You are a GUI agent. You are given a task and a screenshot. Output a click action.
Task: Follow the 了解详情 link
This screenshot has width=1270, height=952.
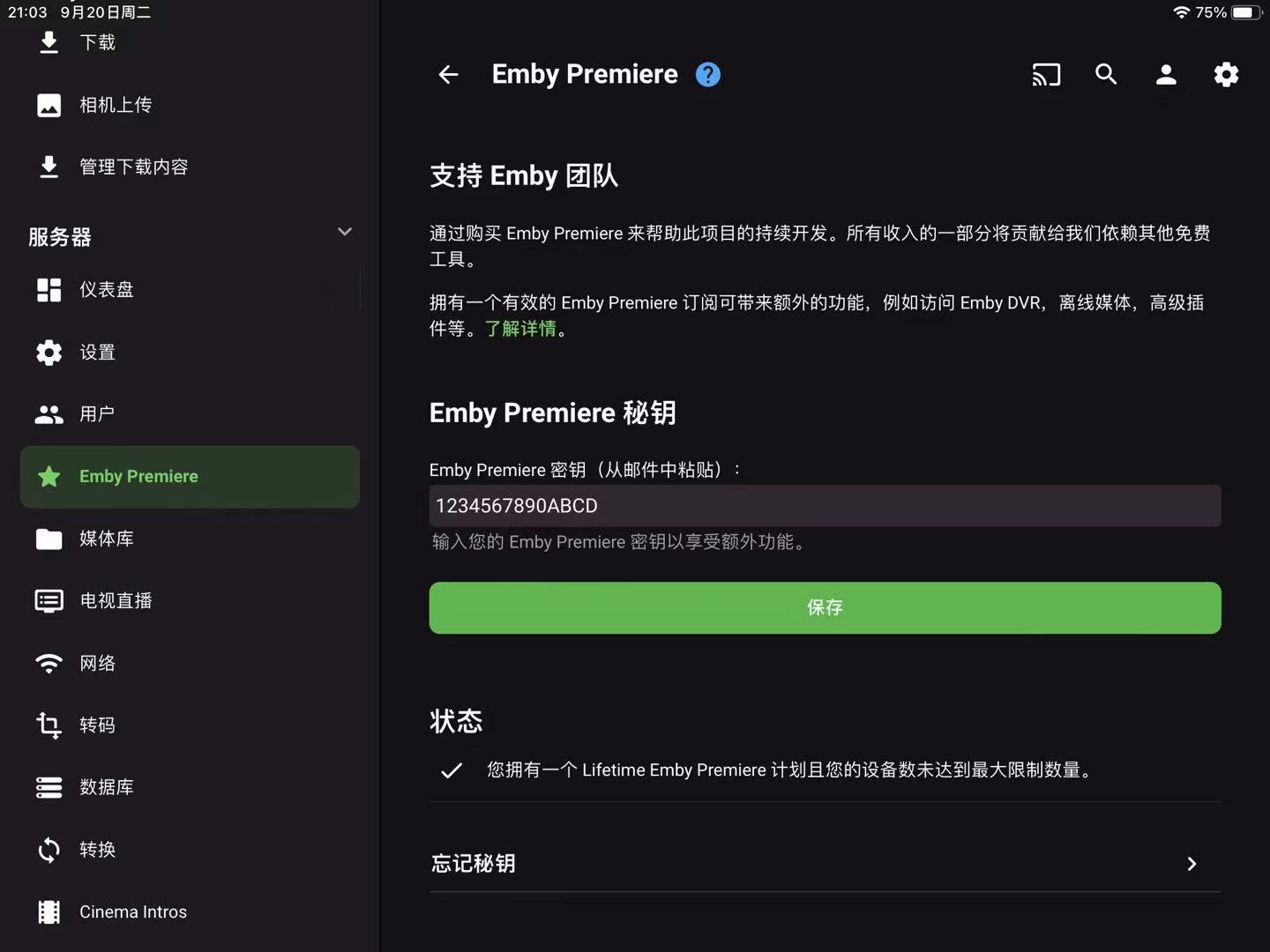520,329
